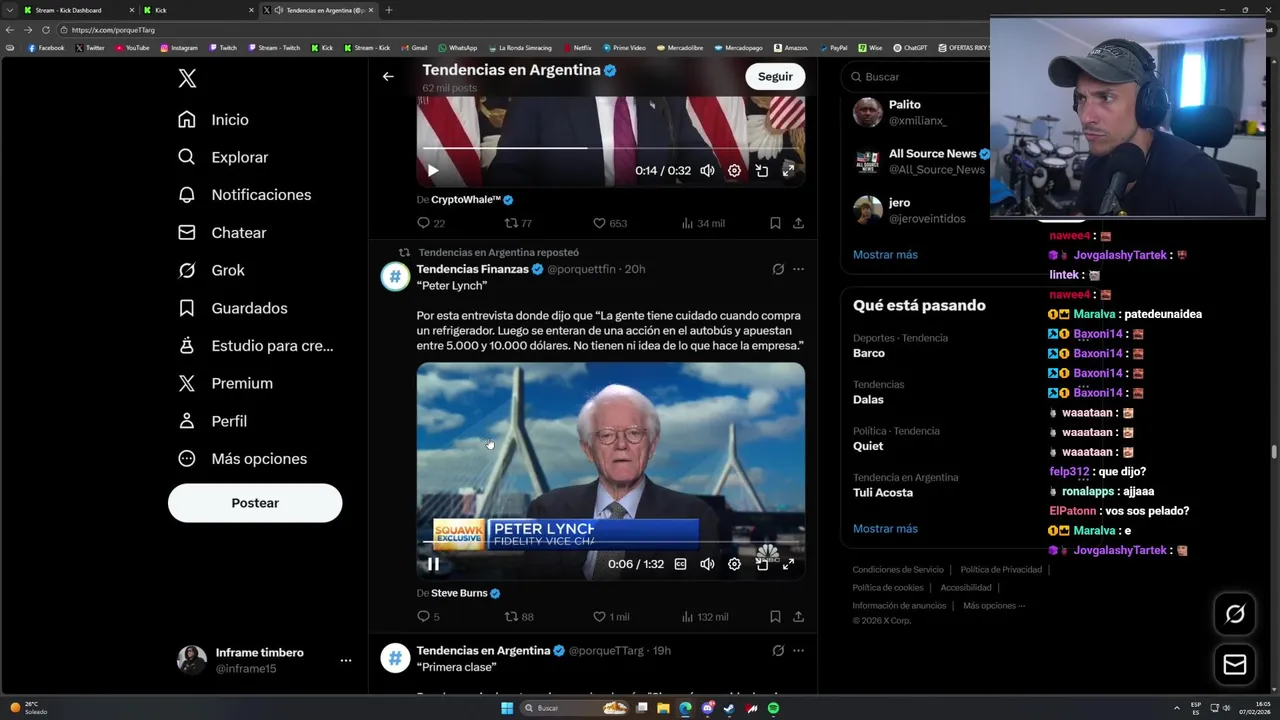Viewport: 1280px width, 720px height.
Task: Repost the post with 88 reposts
Action: [518, 617]
